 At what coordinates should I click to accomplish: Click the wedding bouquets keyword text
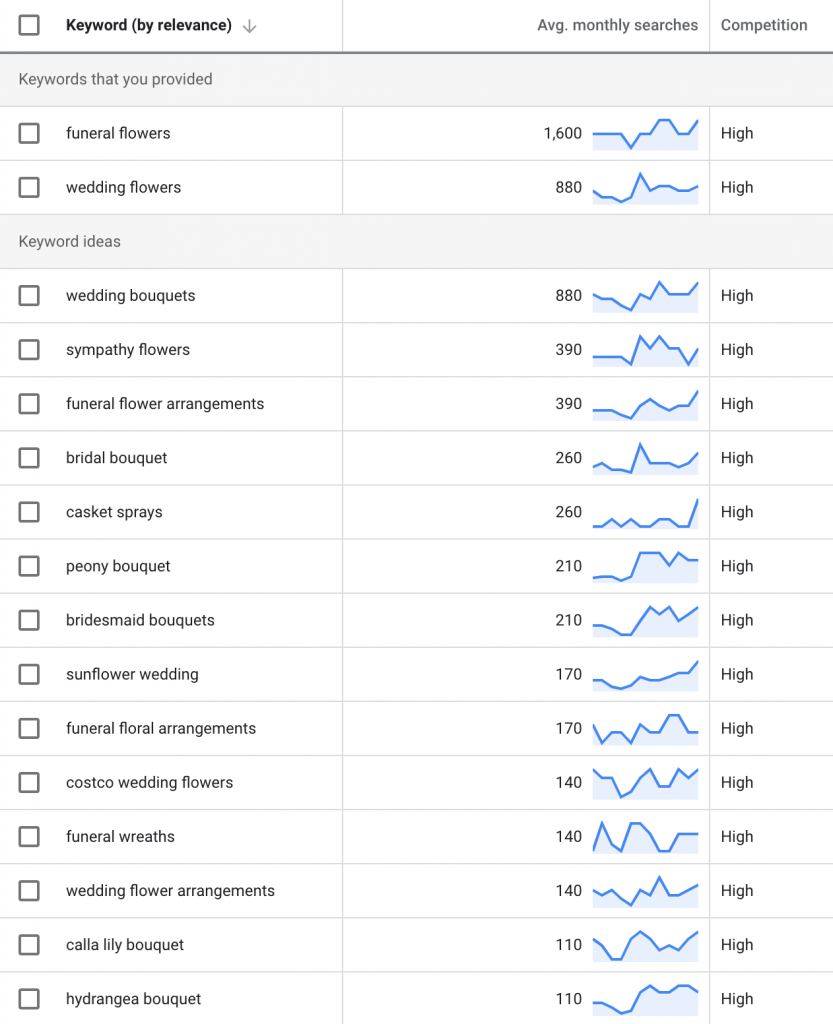pos(131,295)
